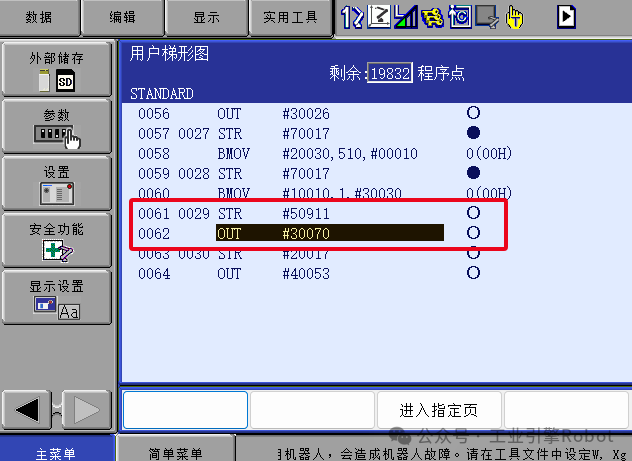Image resolution: width=632 pixels, height=461 pixels.
Task: Click the 0(00H) value on line 0058
Action: pos(489,154)
